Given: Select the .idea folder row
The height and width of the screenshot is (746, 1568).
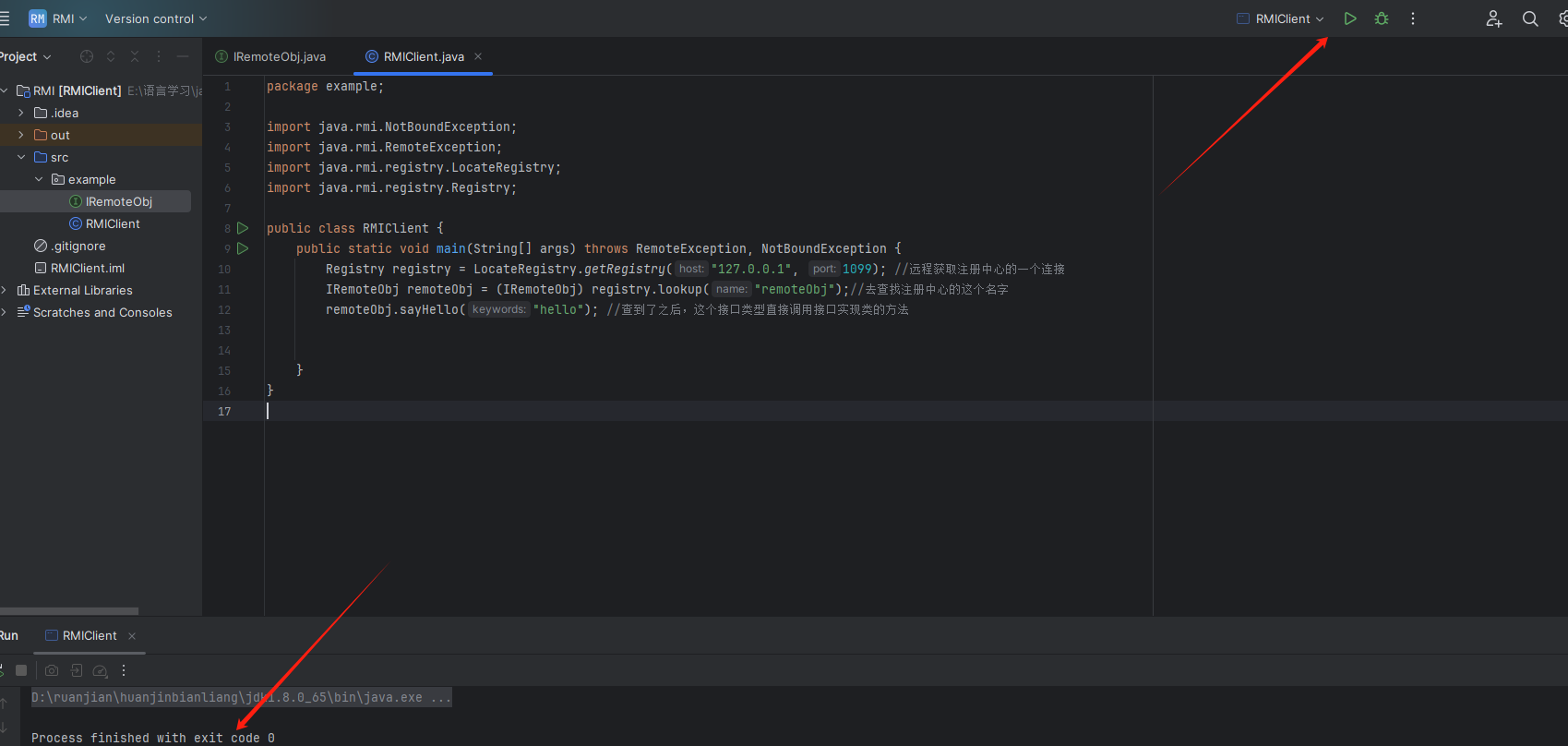Looking at the screenshot, I should (101, 113).
